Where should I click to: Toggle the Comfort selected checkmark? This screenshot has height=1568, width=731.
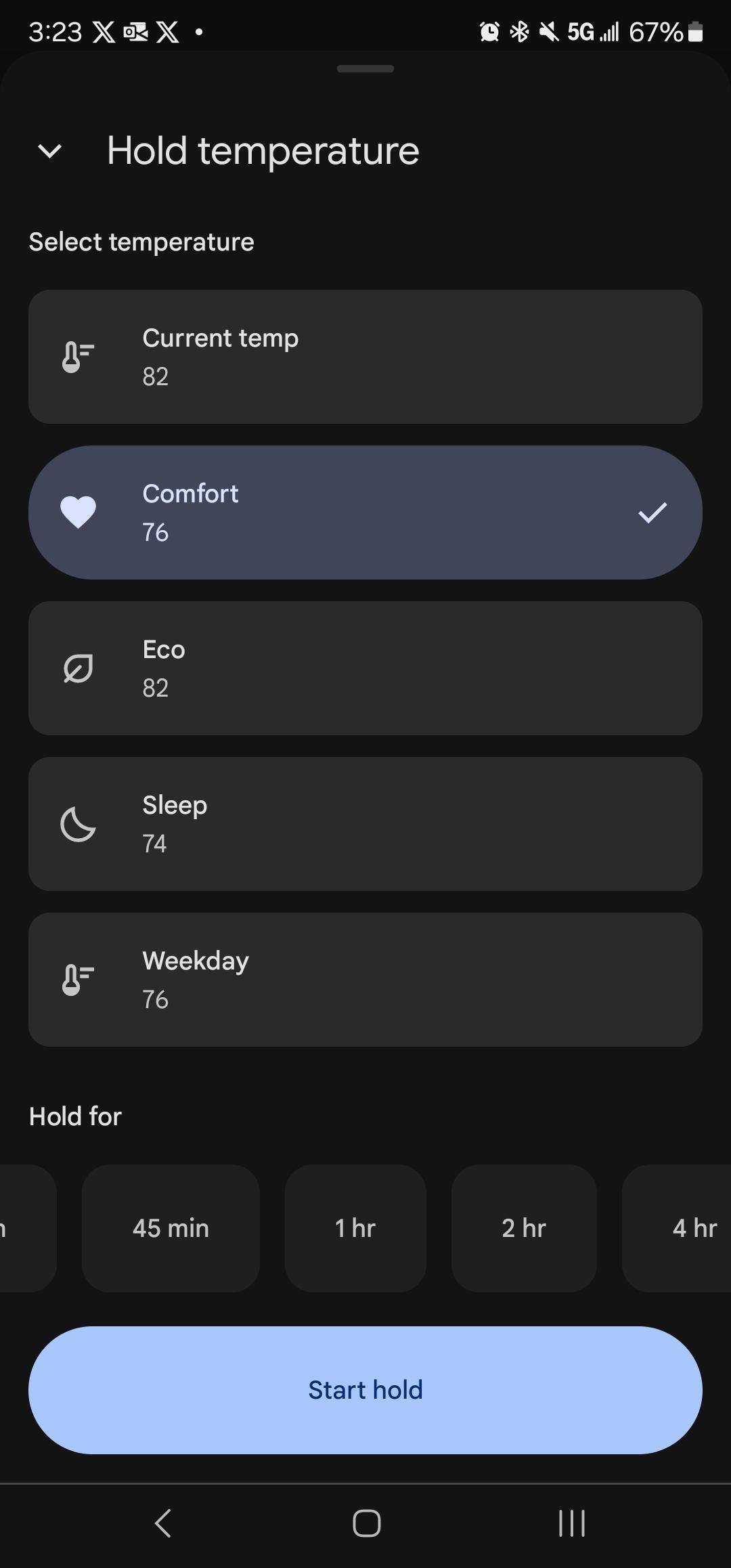652,513
